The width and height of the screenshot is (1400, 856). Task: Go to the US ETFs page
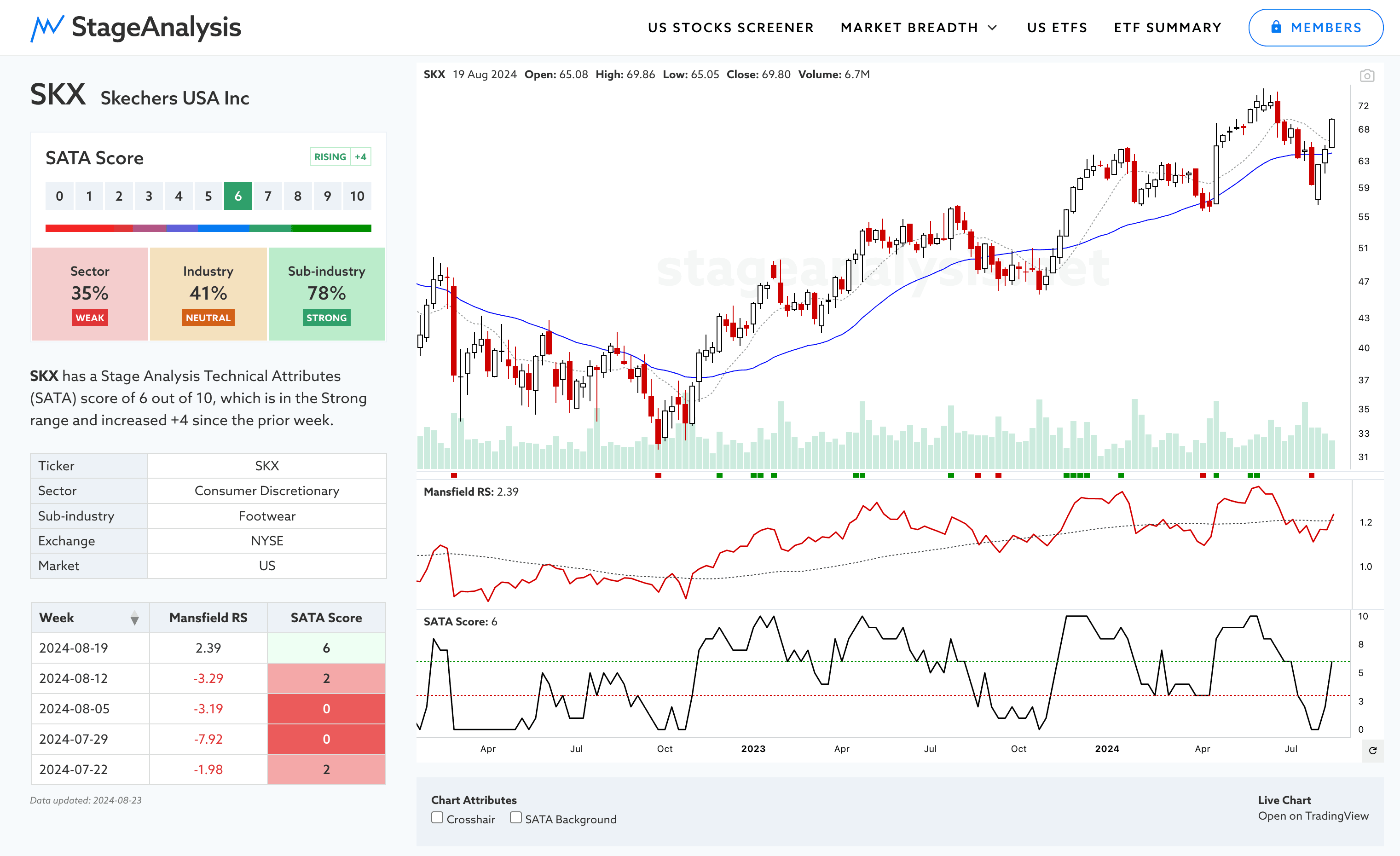click(x=1057, y=28)
